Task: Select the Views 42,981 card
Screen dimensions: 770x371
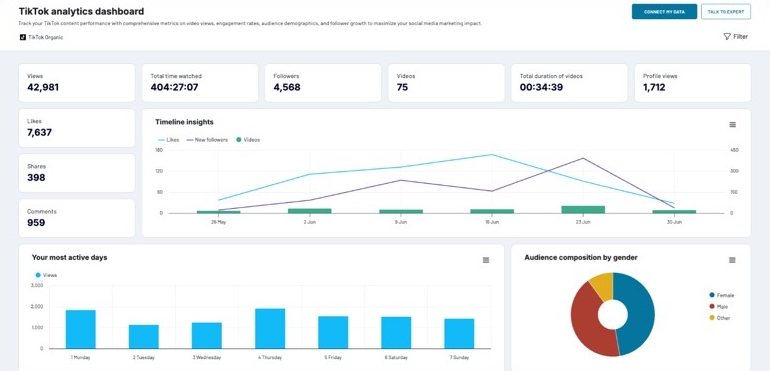Action: [x=77, y=83]
